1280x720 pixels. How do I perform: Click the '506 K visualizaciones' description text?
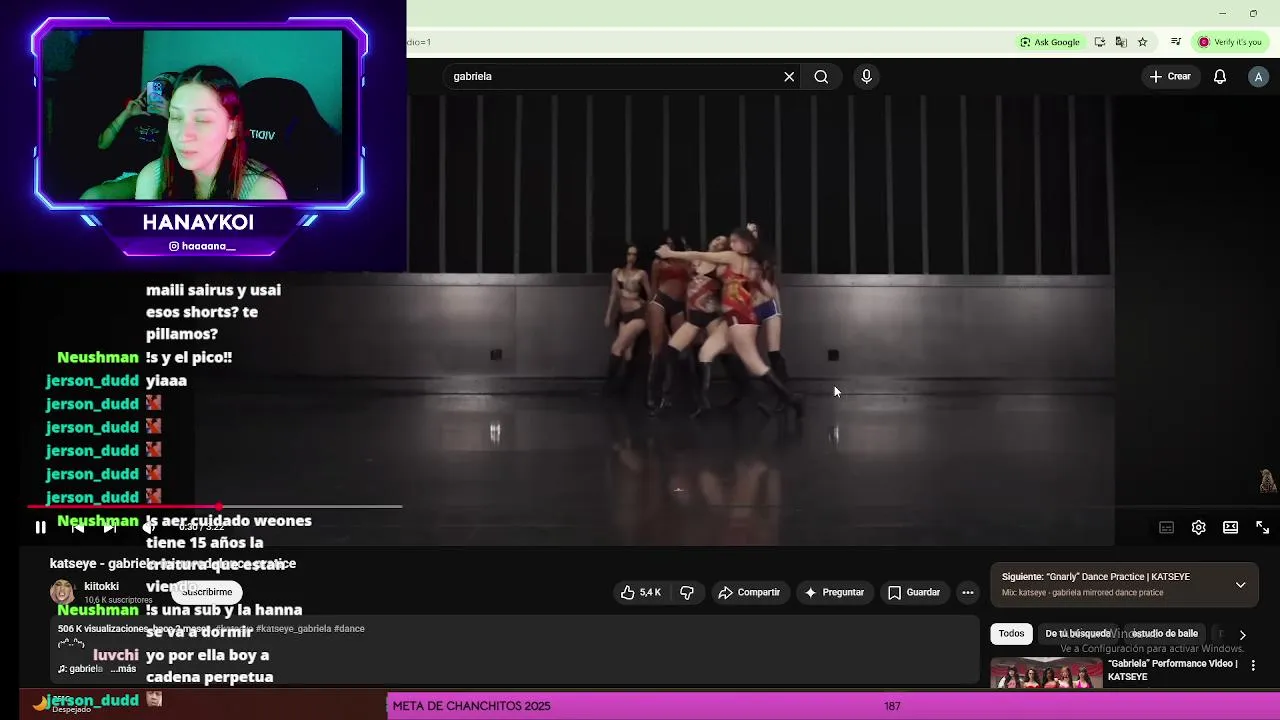pyautogui.click(x=103, y=628)
